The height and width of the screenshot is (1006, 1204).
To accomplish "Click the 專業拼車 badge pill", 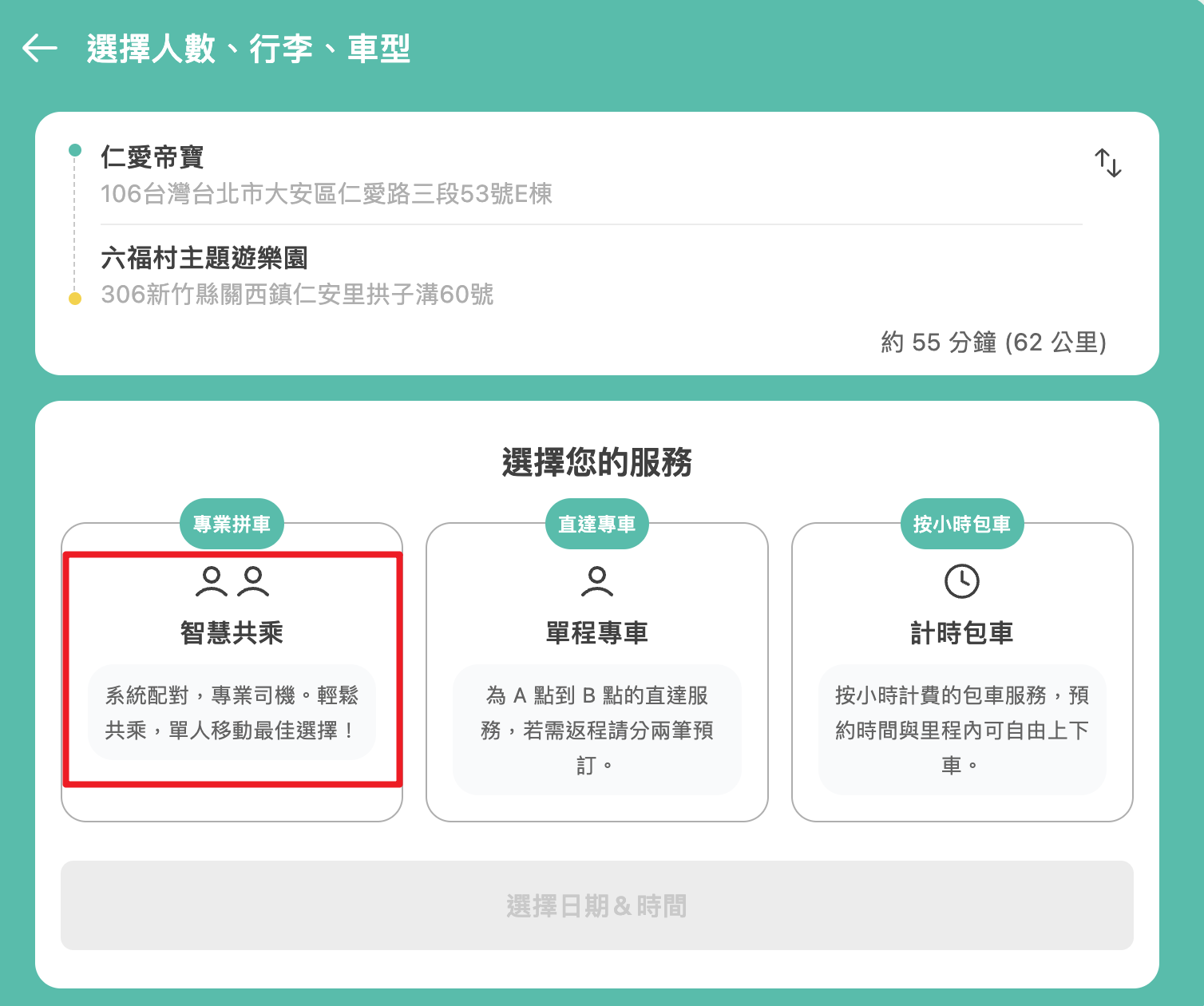I will 232,524.
